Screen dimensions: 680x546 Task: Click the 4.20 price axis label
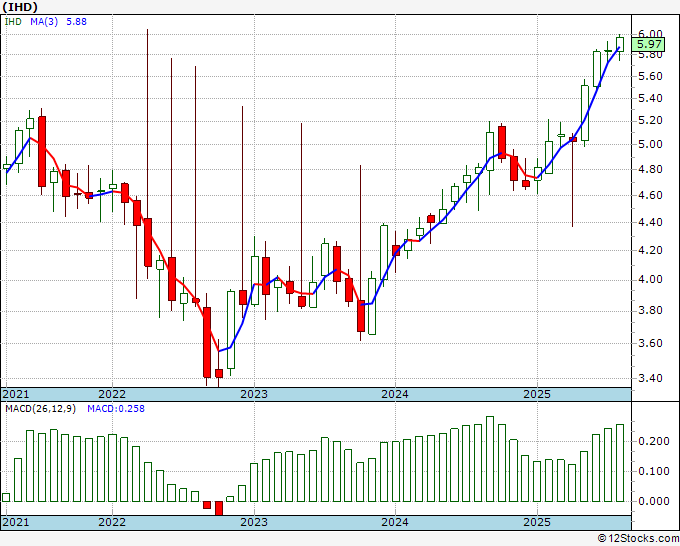click(x=650, y=250)
